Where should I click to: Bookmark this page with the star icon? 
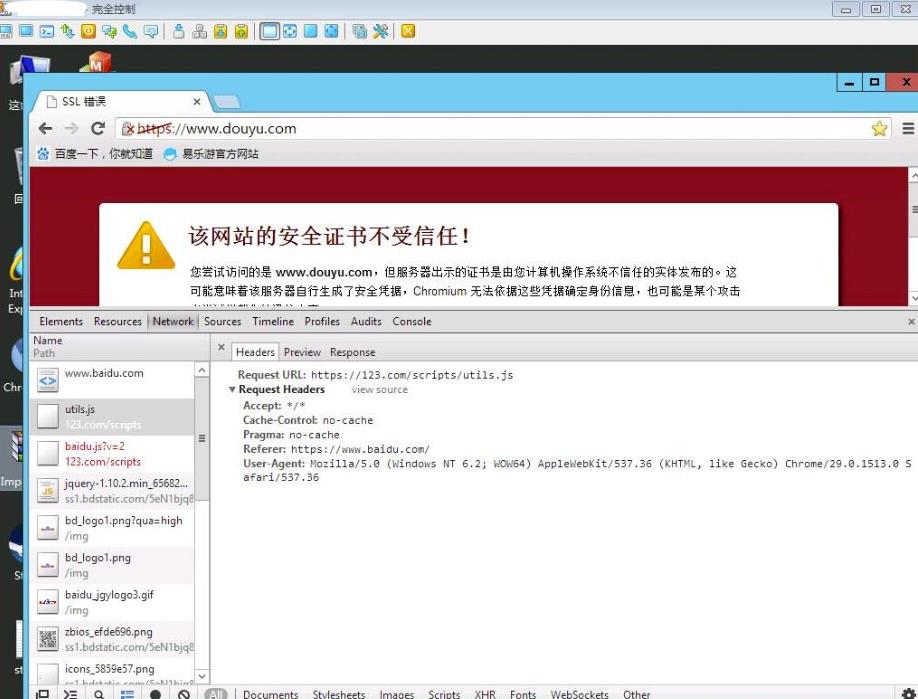click(x=879, y=128)
